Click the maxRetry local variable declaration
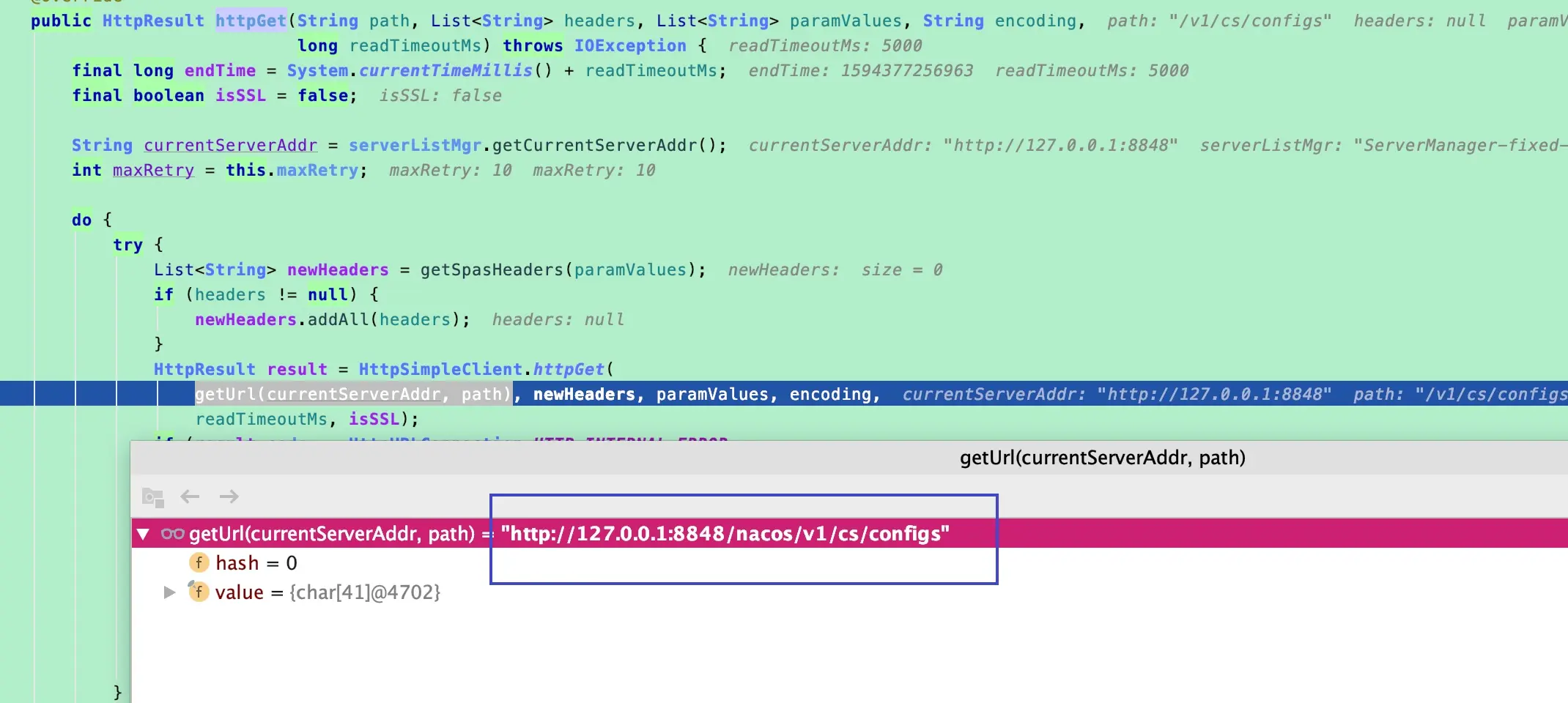This screenshot has height=703, width=1568. point(153,170)
